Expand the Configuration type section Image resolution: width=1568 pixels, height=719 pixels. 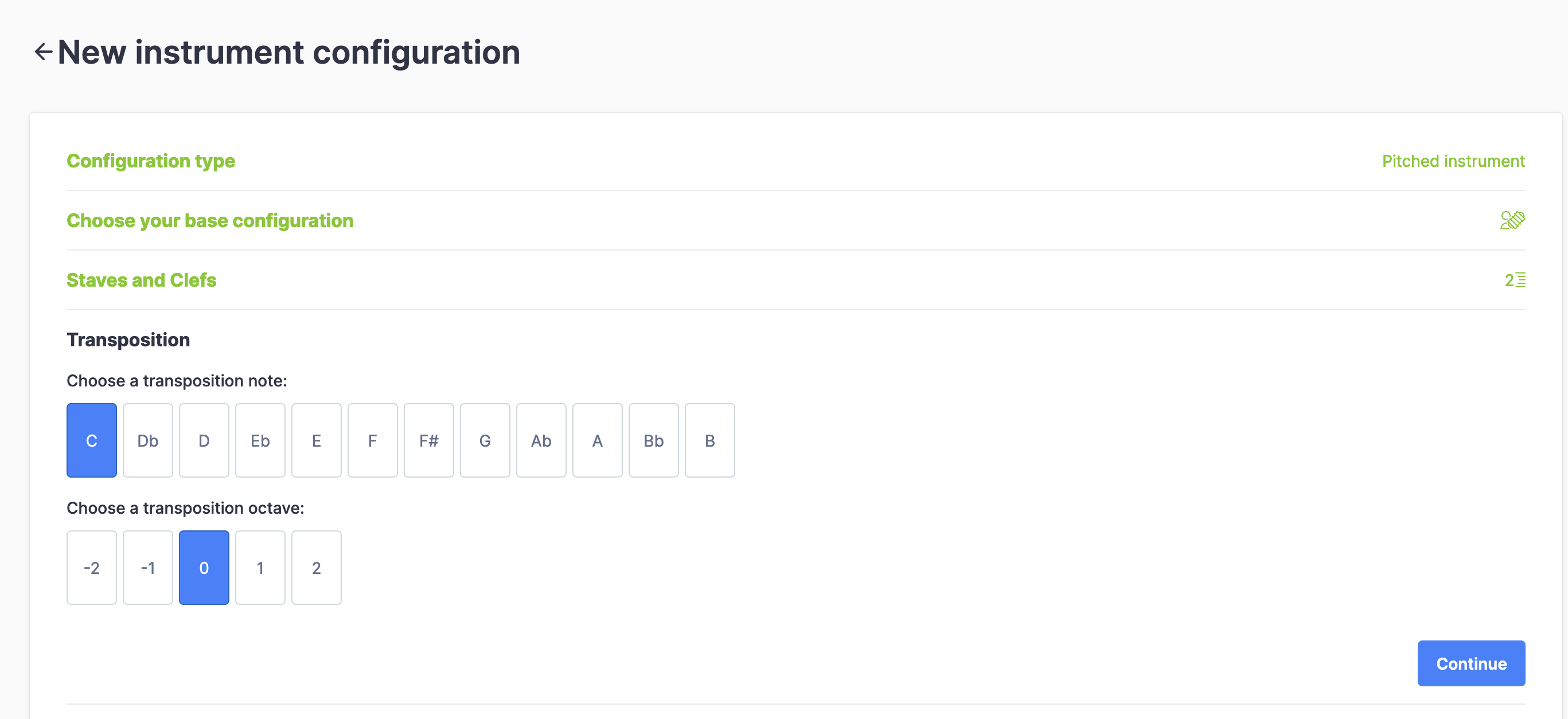click(x=151, y=161)
